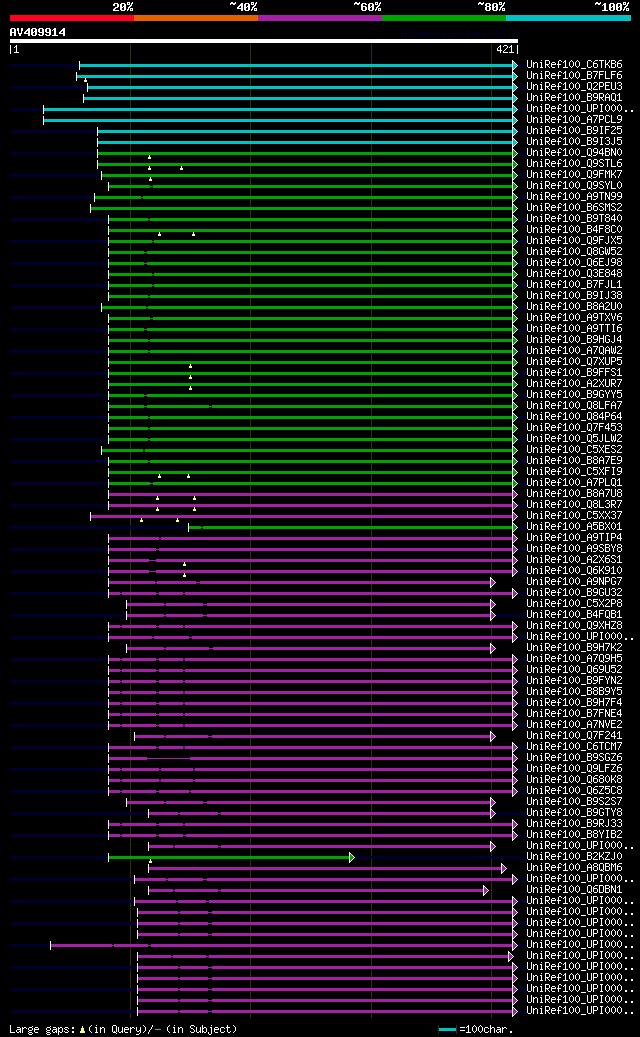Click the hit label UniRef100_Q8GW52
This screenshot has width=640, height=1037.
tap(574, 251)
